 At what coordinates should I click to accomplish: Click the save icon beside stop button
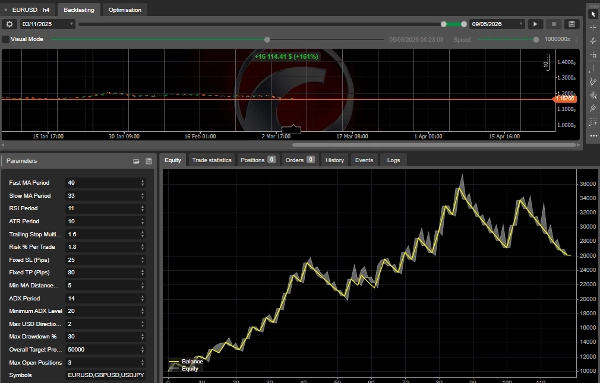click(x=572, y=24)
